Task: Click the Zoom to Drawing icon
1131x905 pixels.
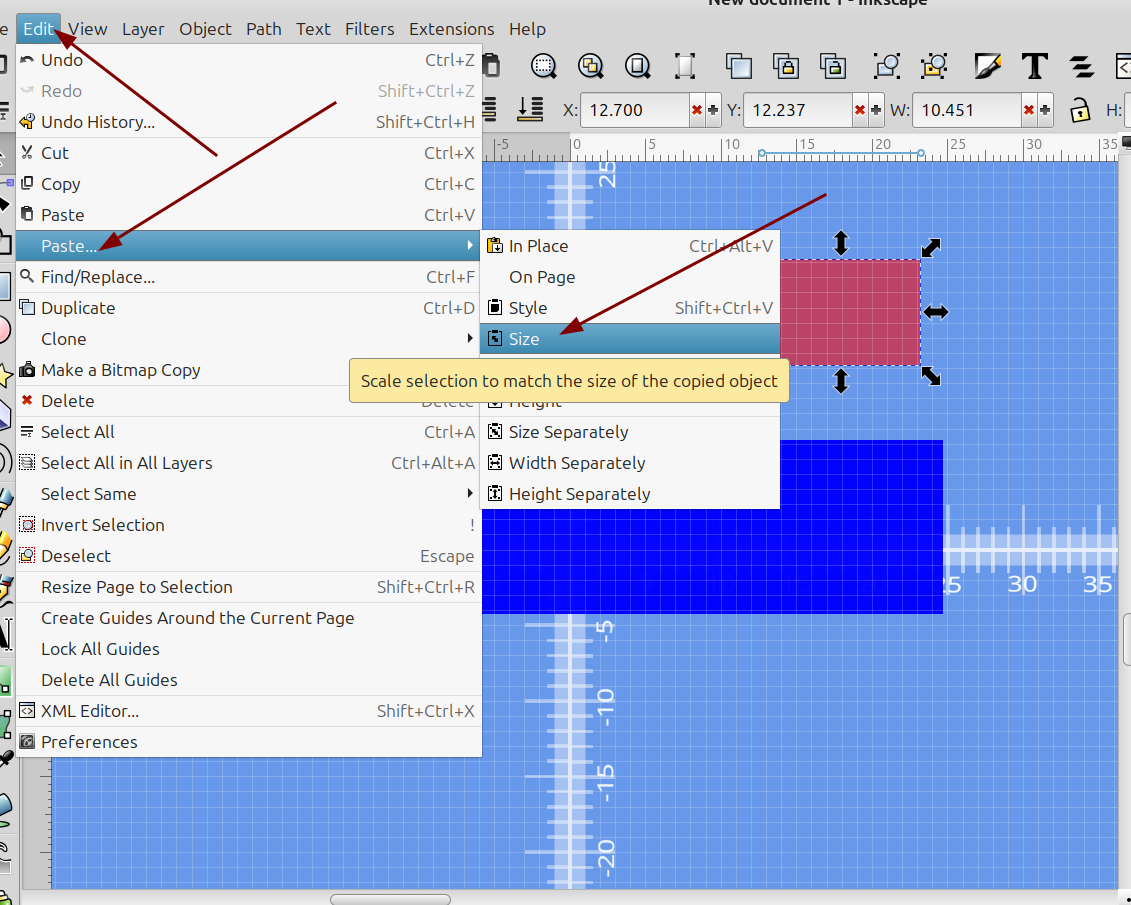Action: tap(591, 67)
